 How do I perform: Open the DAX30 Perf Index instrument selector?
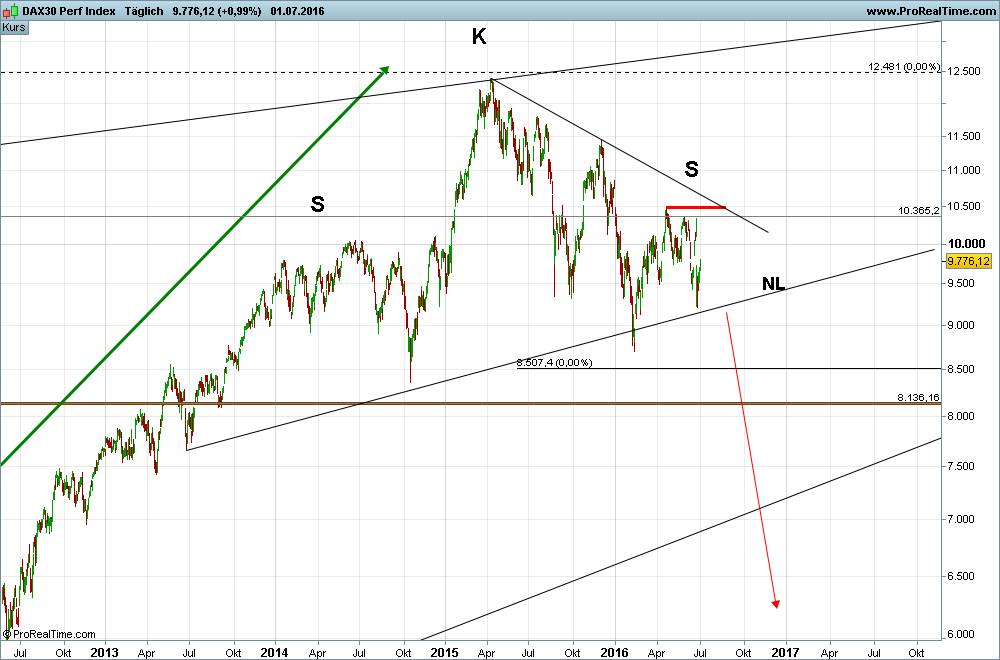tap(68, 8)
